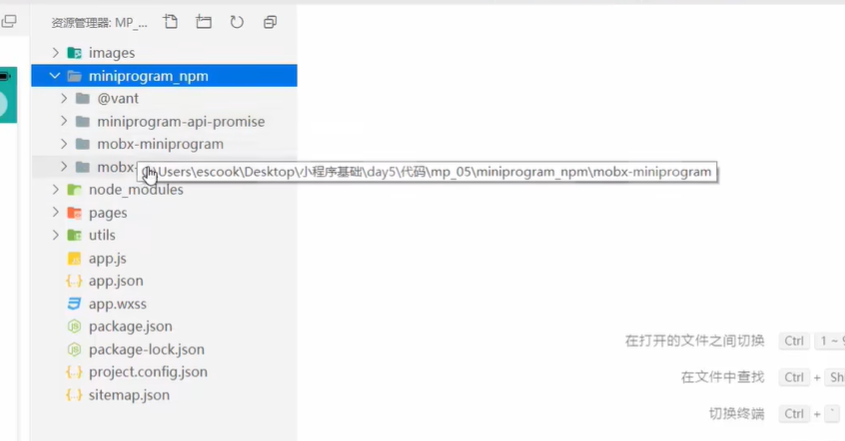The image size is (845, 441).
Task: Select the utils folder
Action: [164, 235]
